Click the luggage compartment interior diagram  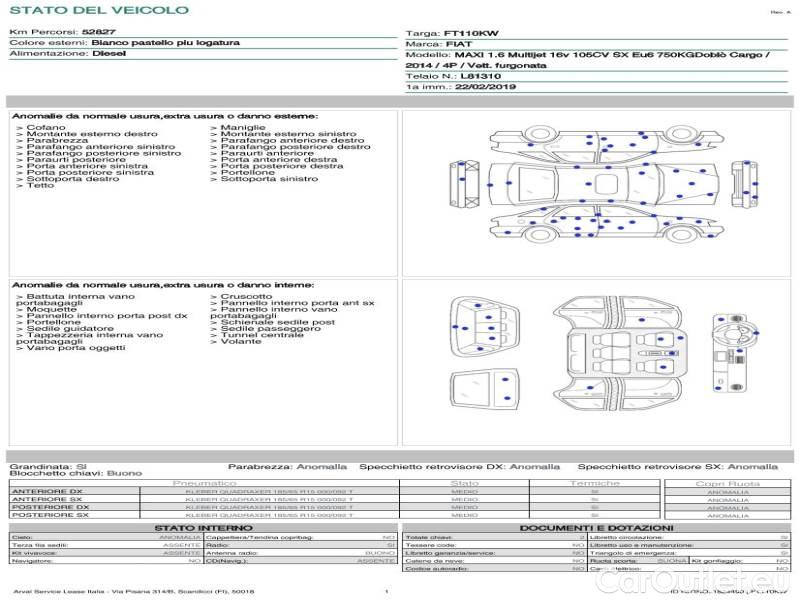484,327
